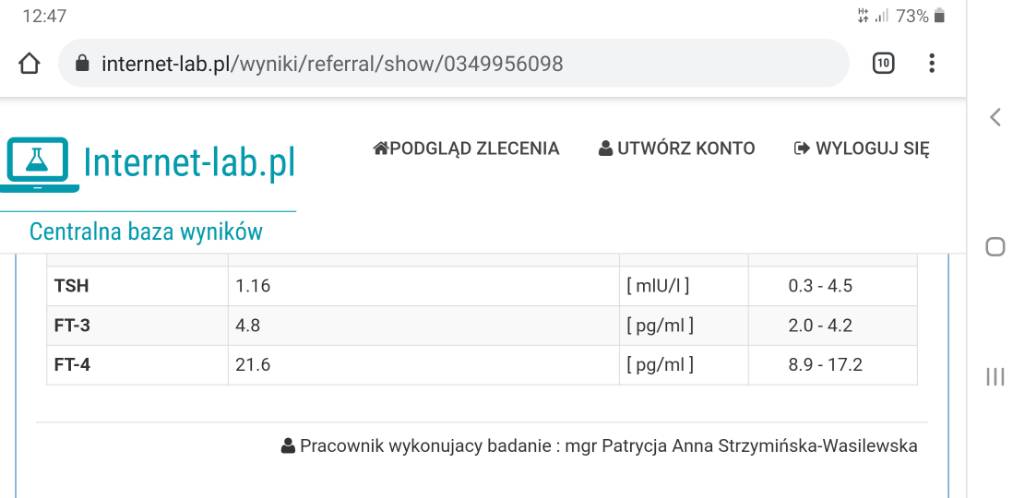
Task: Tap the home icon beside PODGLĄD ZLECENIA
Action: pyautogui.click(x=380, y=149)
